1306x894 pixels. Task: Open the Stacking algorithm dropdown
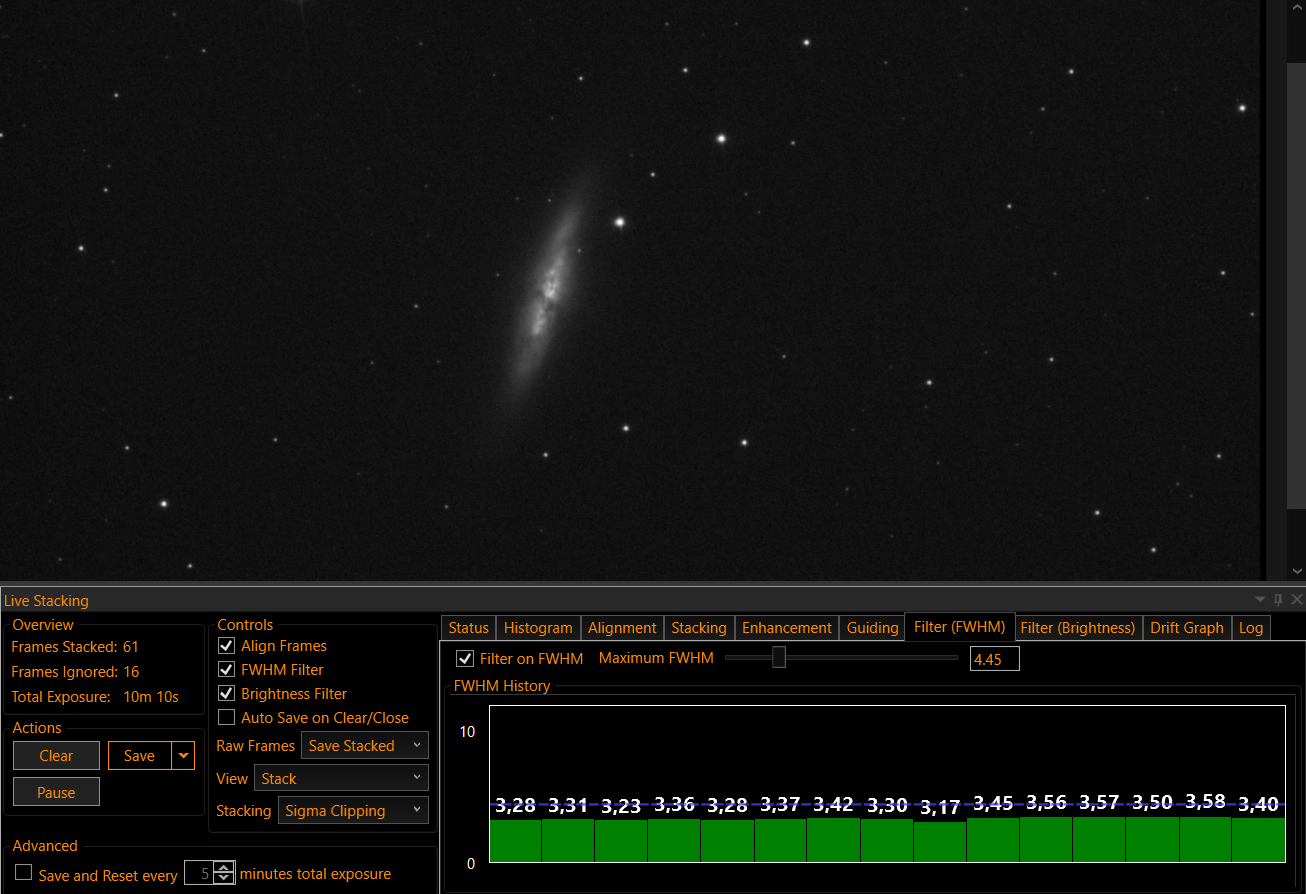(x=353, y=811)
